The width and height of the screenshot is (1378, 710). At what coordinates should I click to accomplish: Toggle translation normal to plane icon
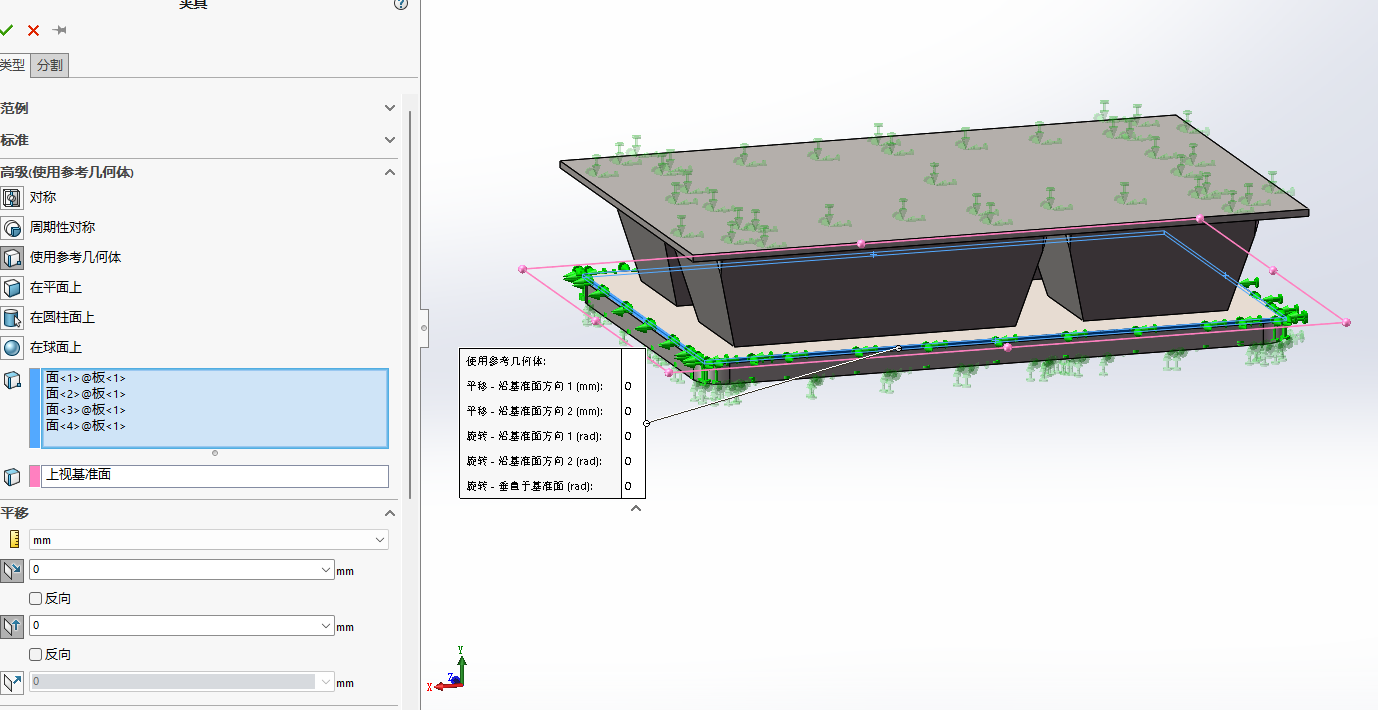coord(12,682)
